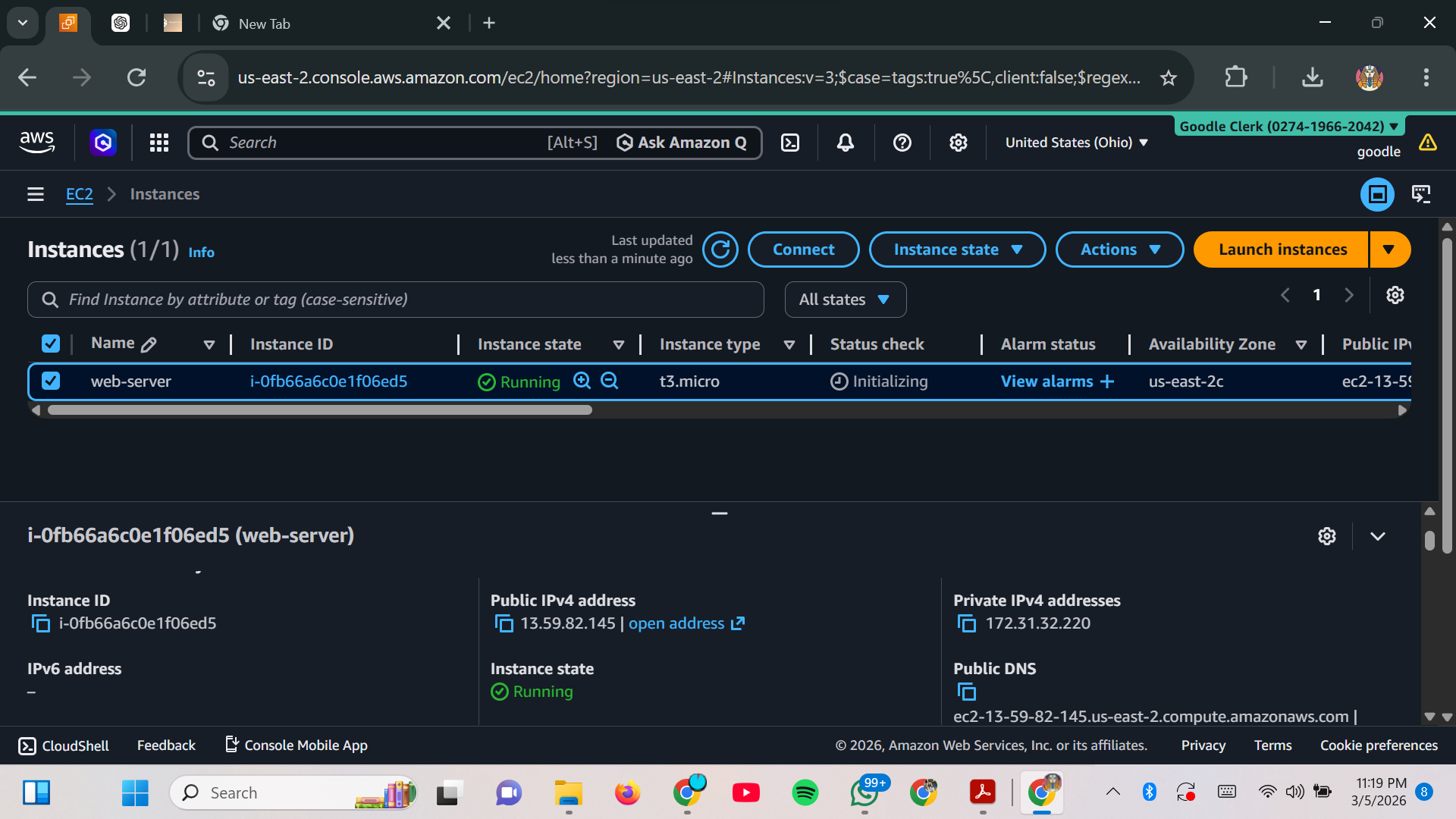Uncheck the web-server row checkbox

pos(51,381)
